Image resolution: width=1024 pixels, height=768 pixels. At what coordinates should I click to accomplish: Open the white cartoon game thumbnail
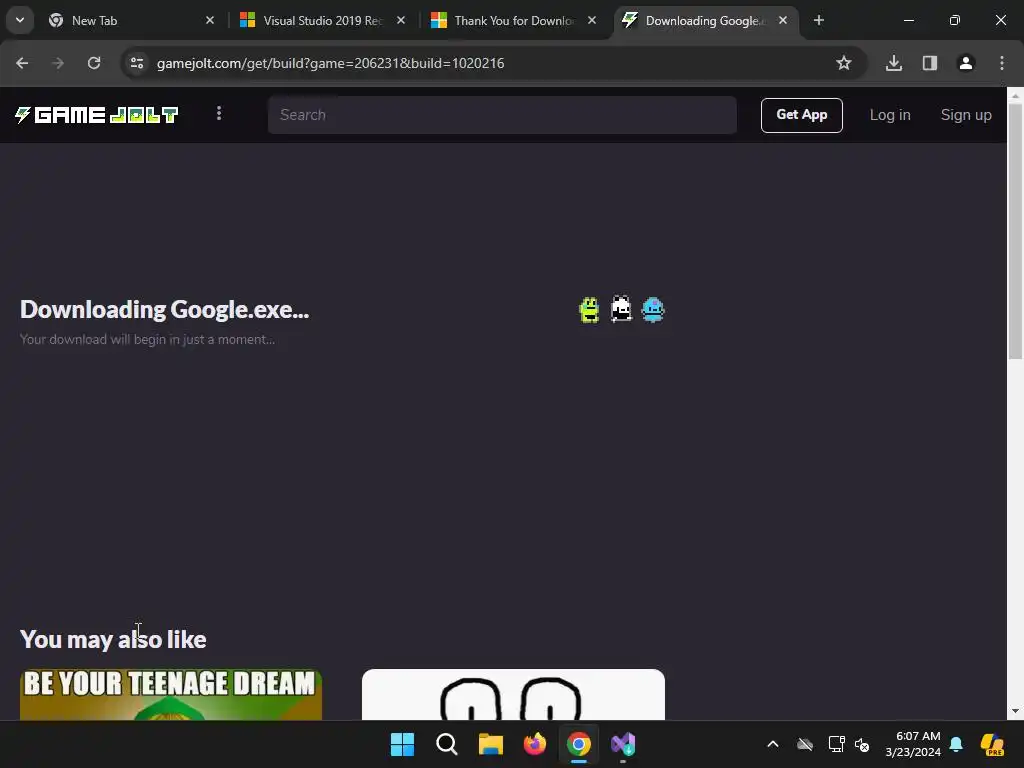coord(513,695)
